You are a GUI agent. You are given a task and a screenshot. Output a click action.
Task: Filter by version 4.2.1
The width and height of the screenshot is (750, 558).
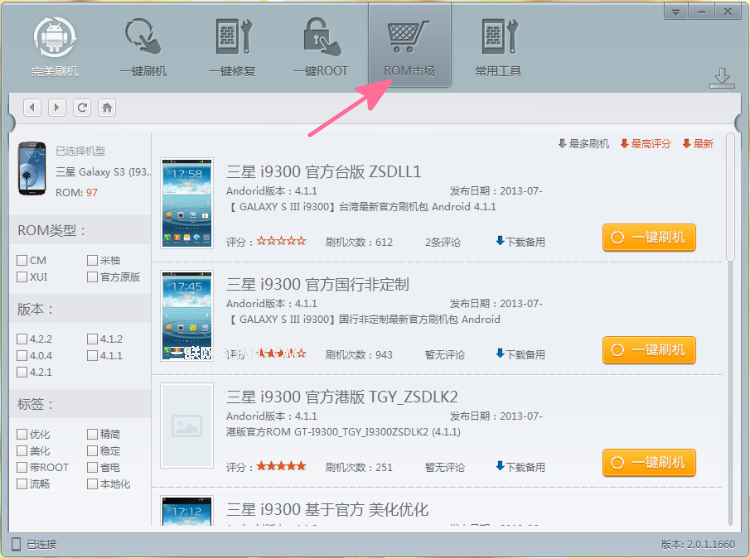22,372
